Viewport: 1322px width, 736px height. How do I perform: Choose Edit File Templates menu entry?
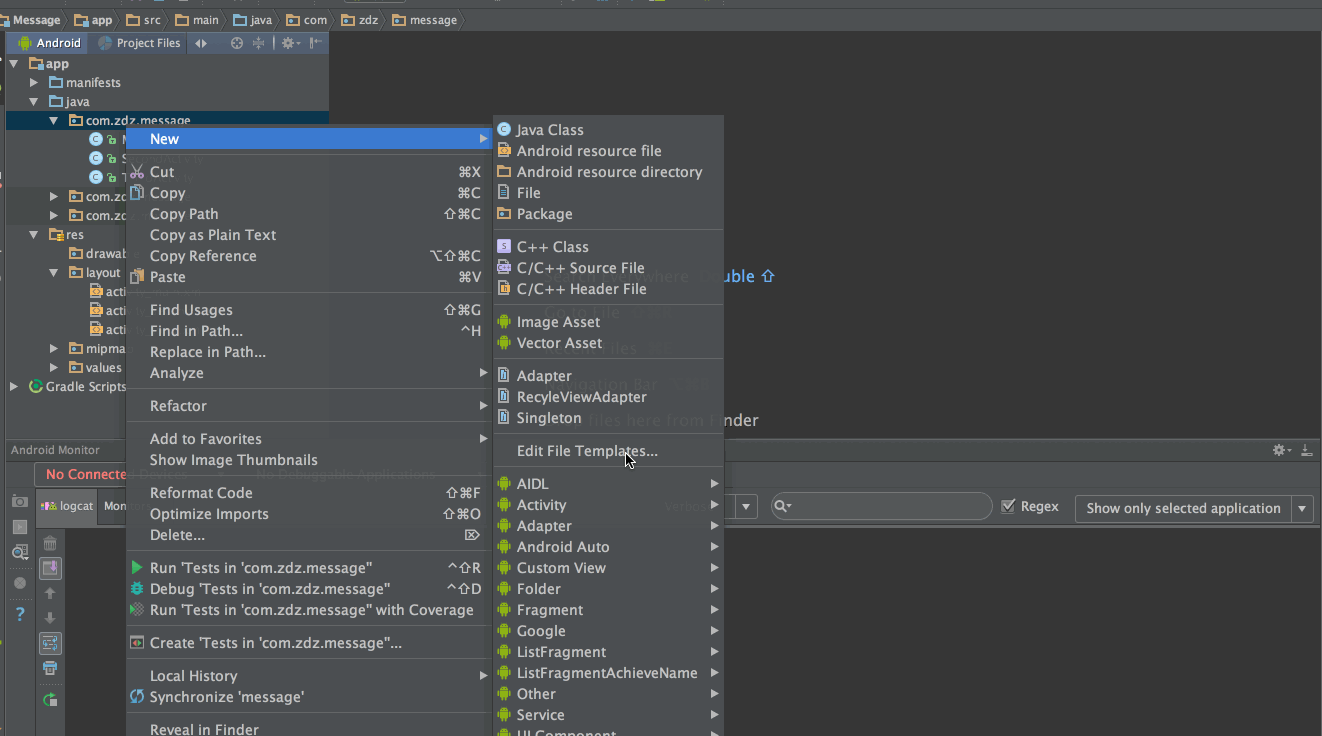[586, 451]
